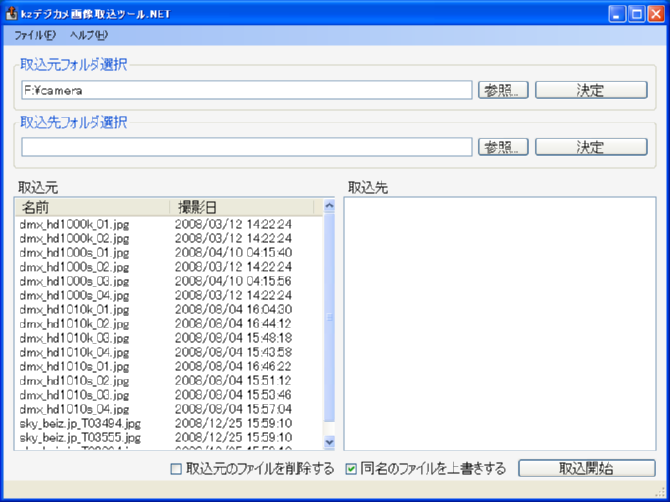Click date 2008/08/04 15:43:58
The width and height of the screenshot is (670, 502).
point(233,352)
